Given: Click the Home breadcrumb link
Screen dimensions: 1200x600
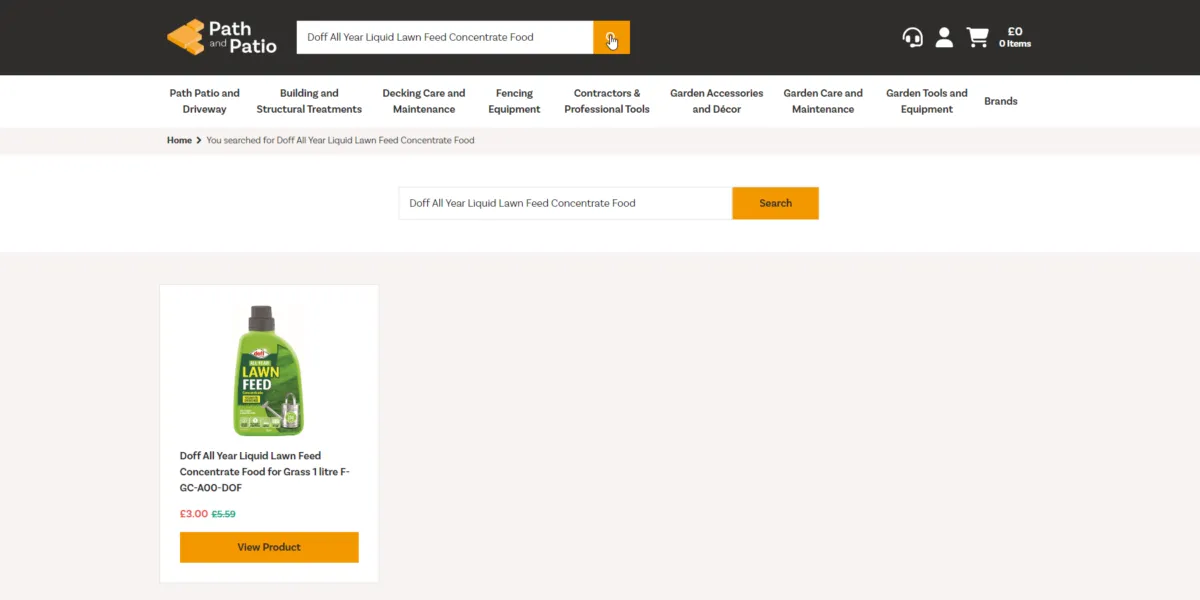Looking at the screenshot, I should click(179, 140).
